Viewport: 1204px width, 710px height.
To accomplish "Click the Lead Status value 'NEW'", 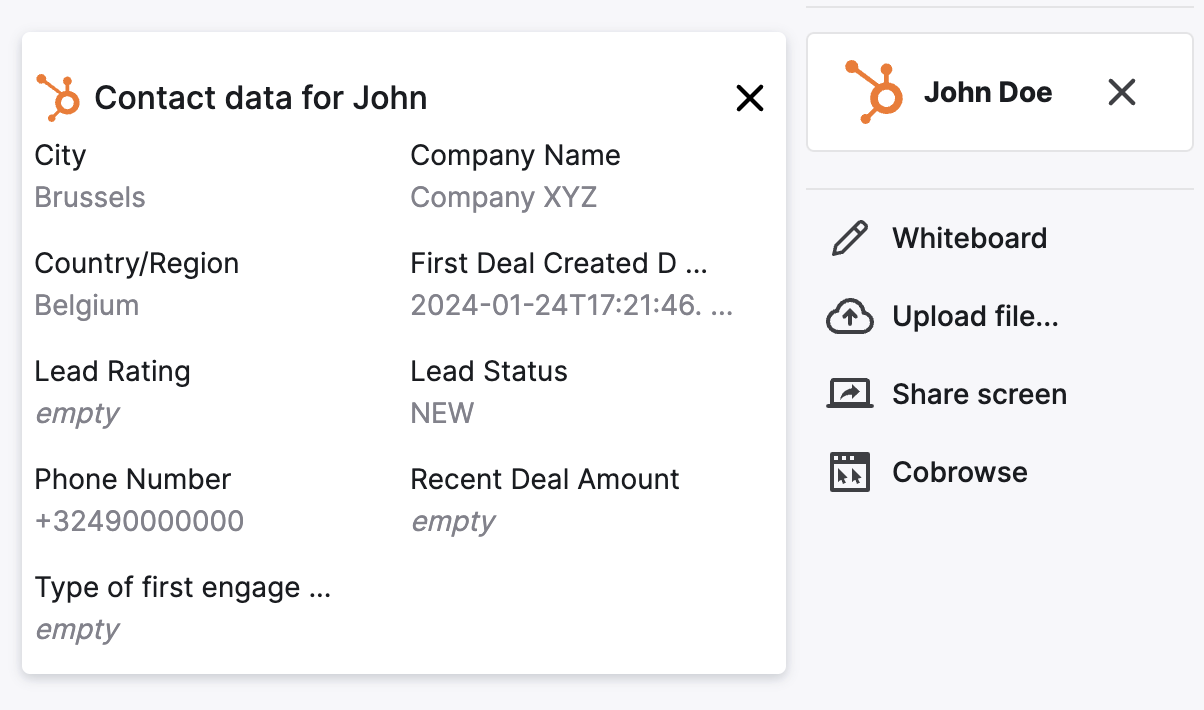I will click(443, 413).
